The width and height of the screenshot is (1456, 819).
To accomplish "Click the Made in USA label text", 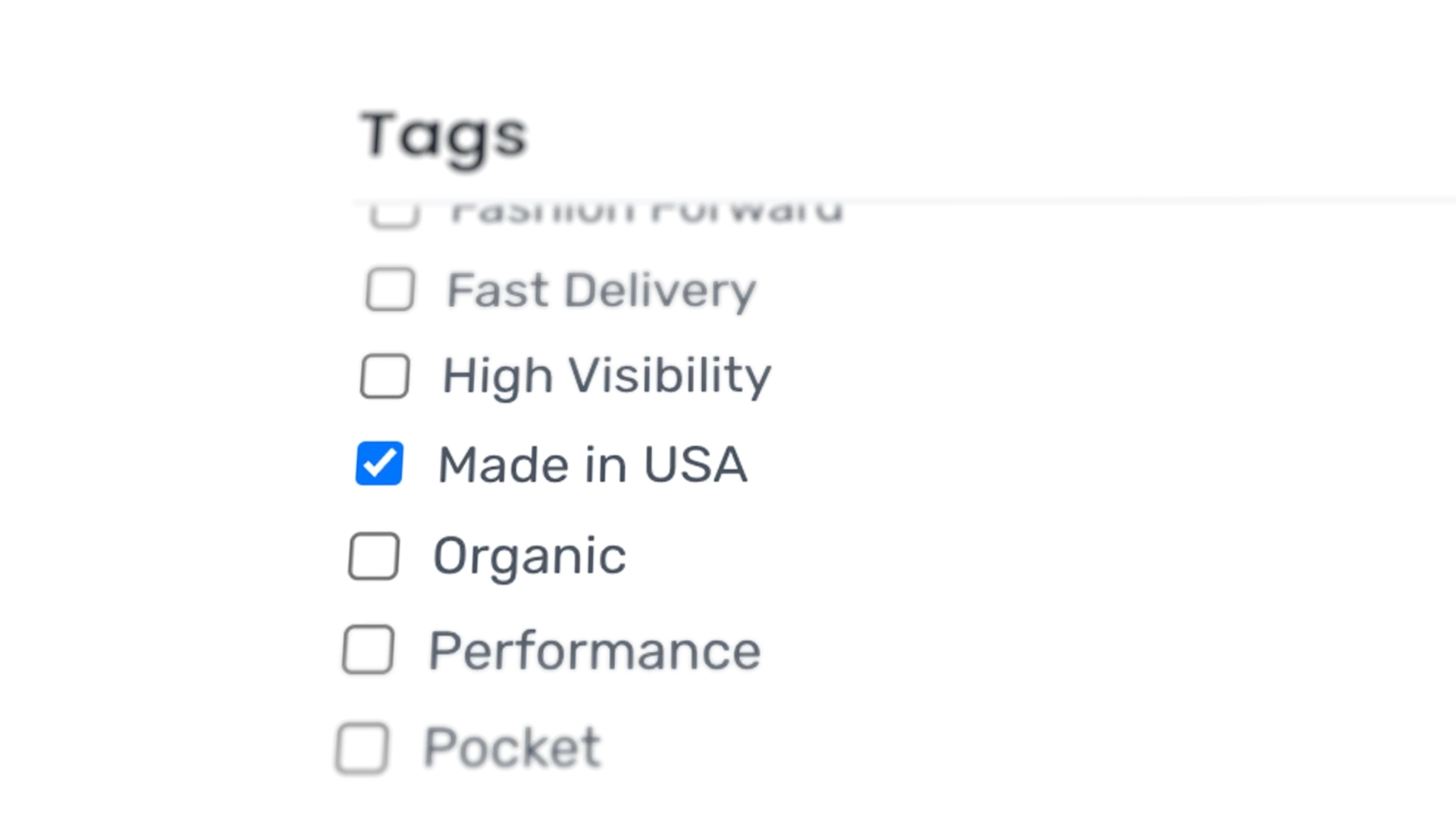I will pos(592,464).
